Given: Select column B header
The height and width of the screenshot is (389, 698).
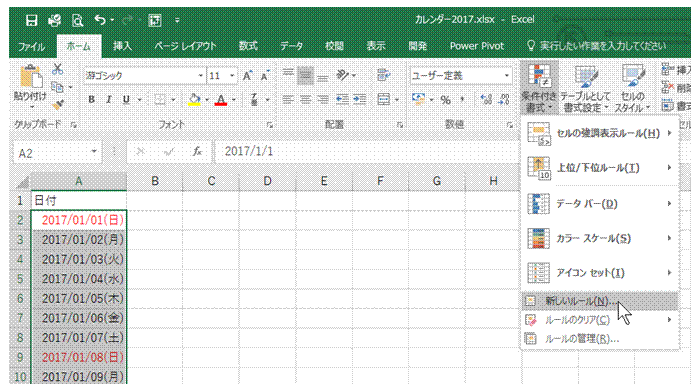Looking at the screenshot, I should [155, 181].
